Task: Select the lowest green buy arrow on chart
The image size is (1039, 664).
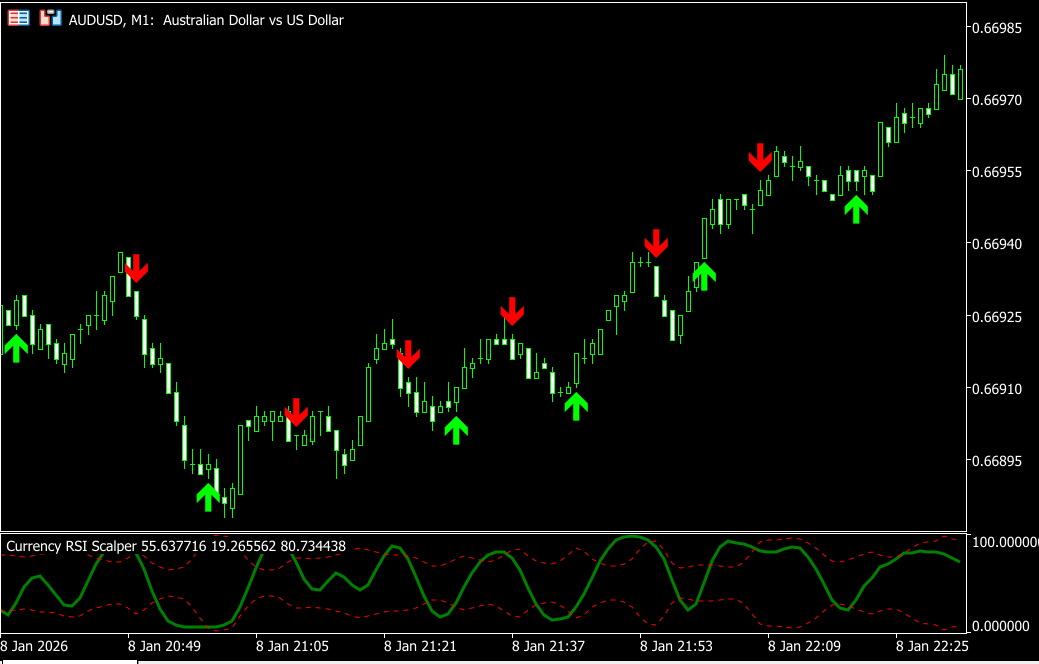Action: [x=207, y=496]
